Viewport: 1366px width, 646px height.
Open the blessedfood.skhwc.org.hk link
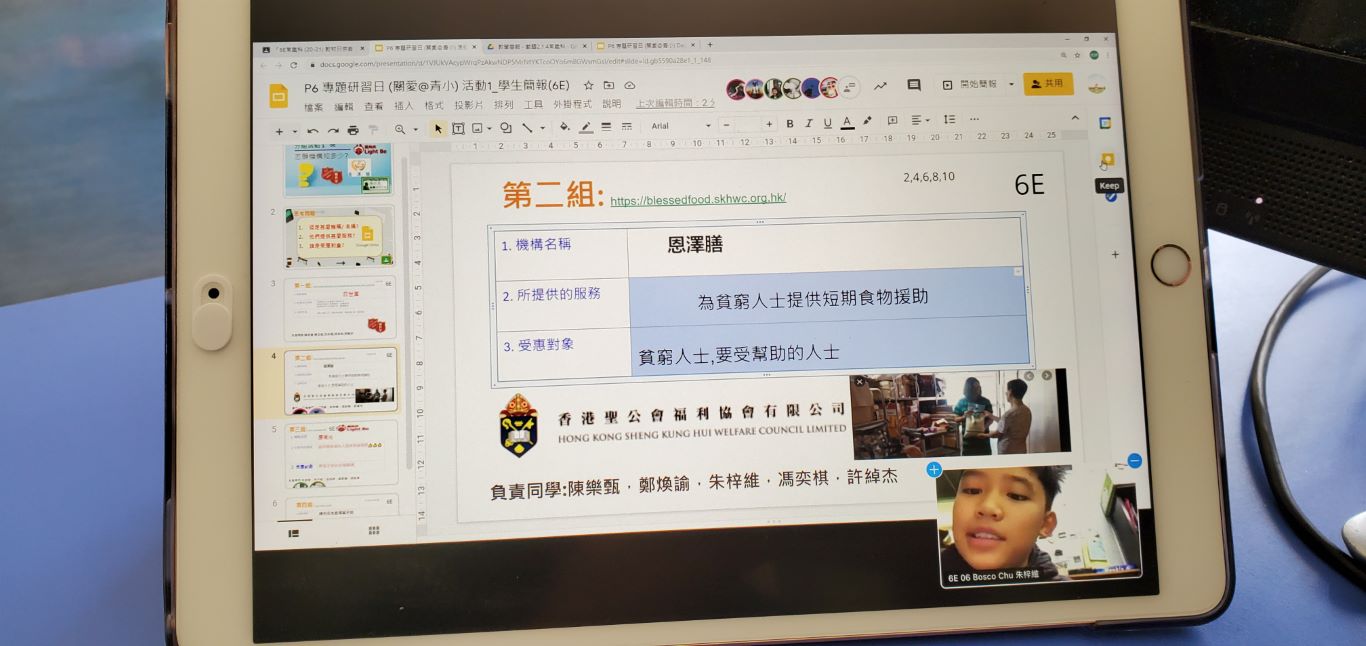[x=697, y=199]
